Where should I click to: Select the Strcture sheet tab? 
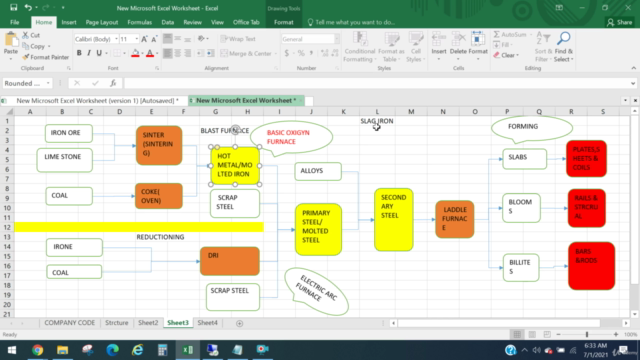coord(117,323)
